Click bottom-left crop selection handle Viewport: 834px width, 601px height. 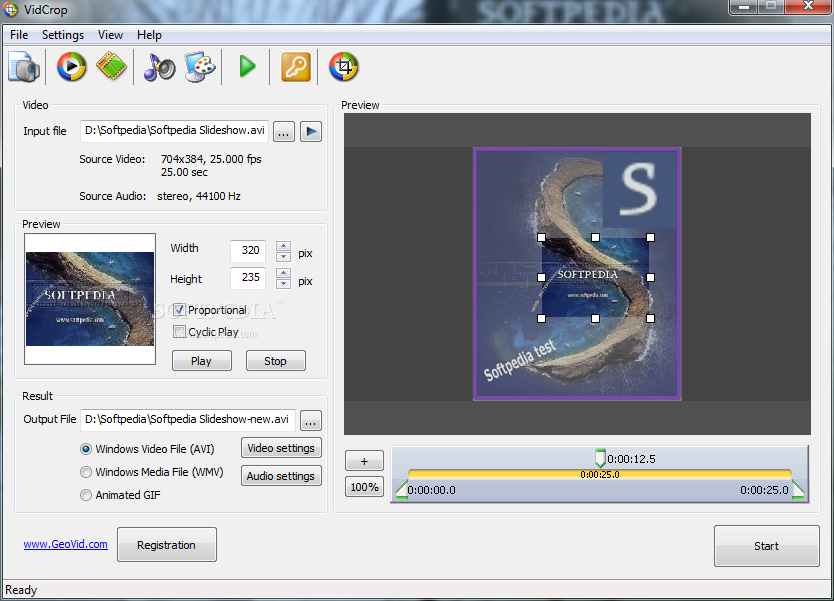(x=541, y=319)
